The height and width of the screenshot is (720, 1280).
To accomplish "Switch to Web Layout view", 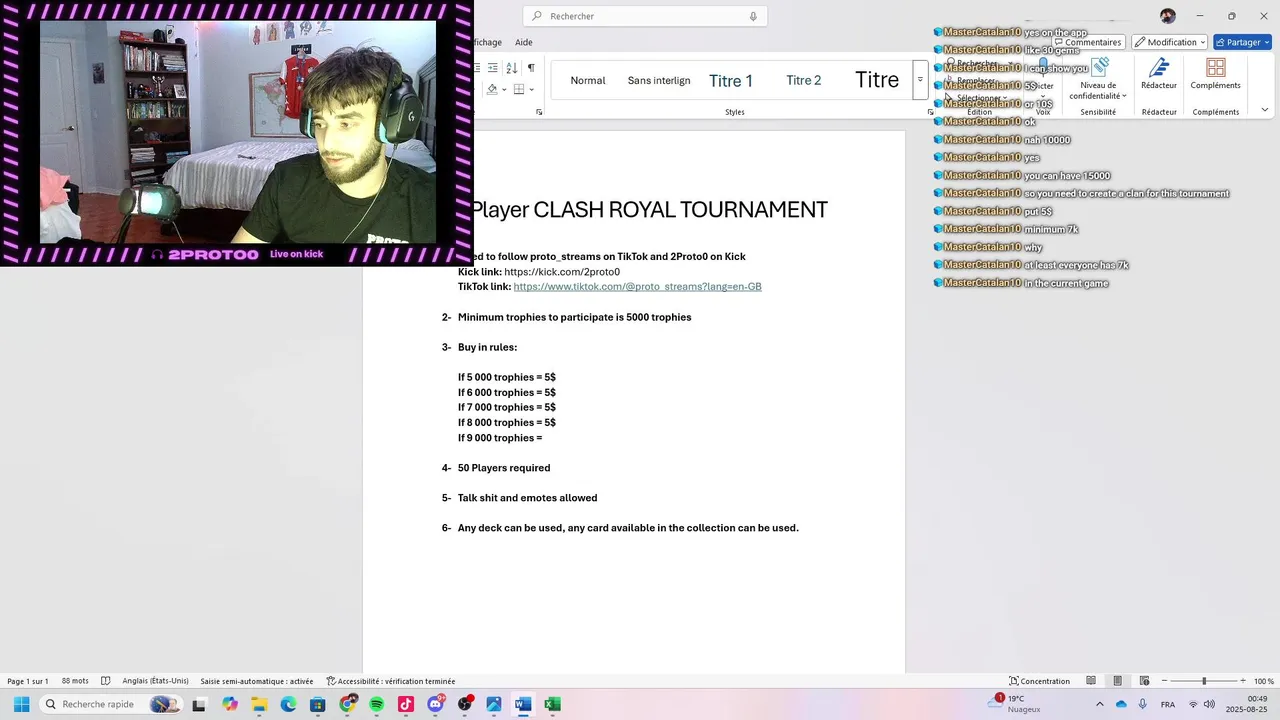I will (x=1144, y=681).
